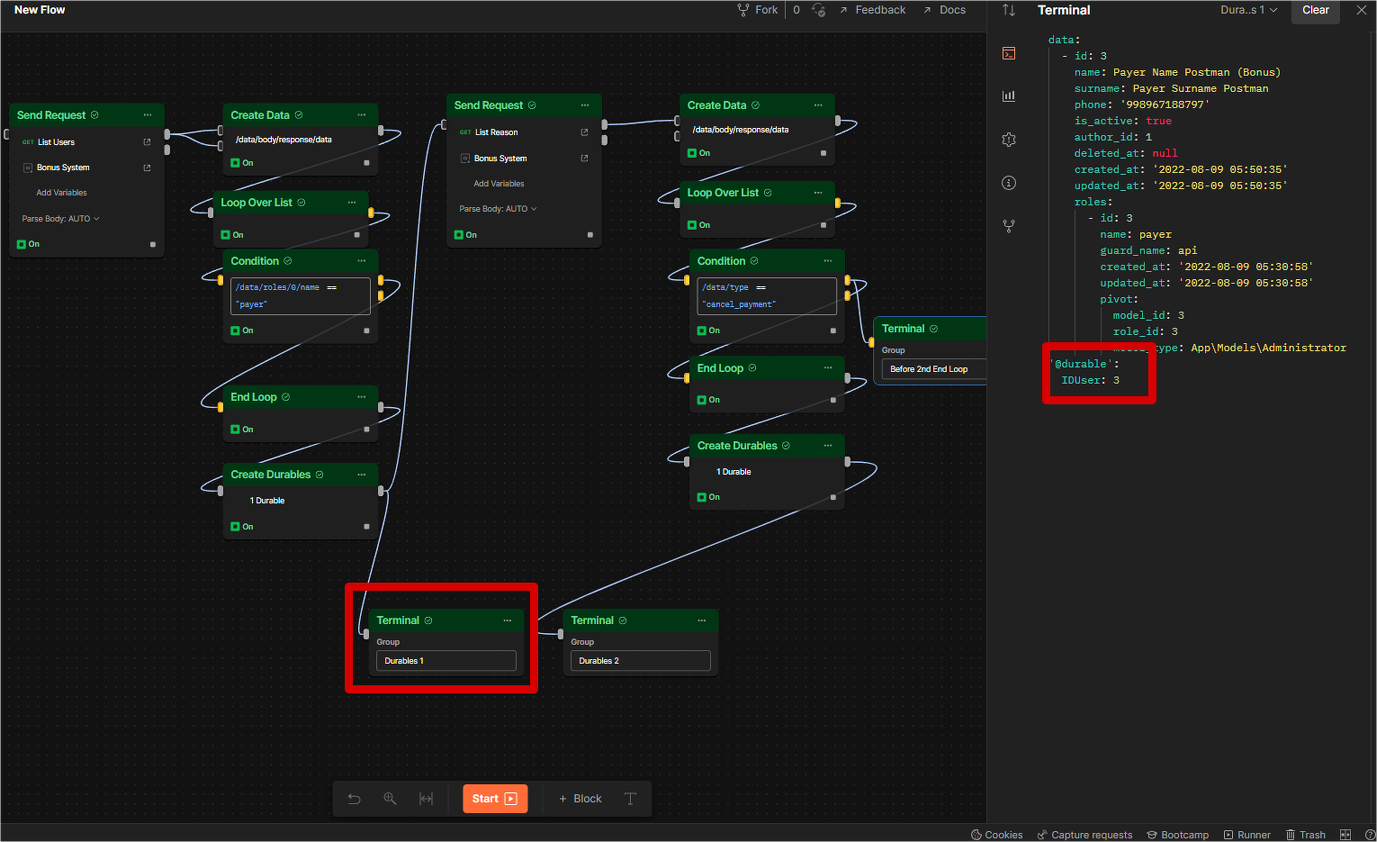Expand Parse Body AUTO dropdown in List Reason block
Viewport: 1377px width, 842px height.
498,209
